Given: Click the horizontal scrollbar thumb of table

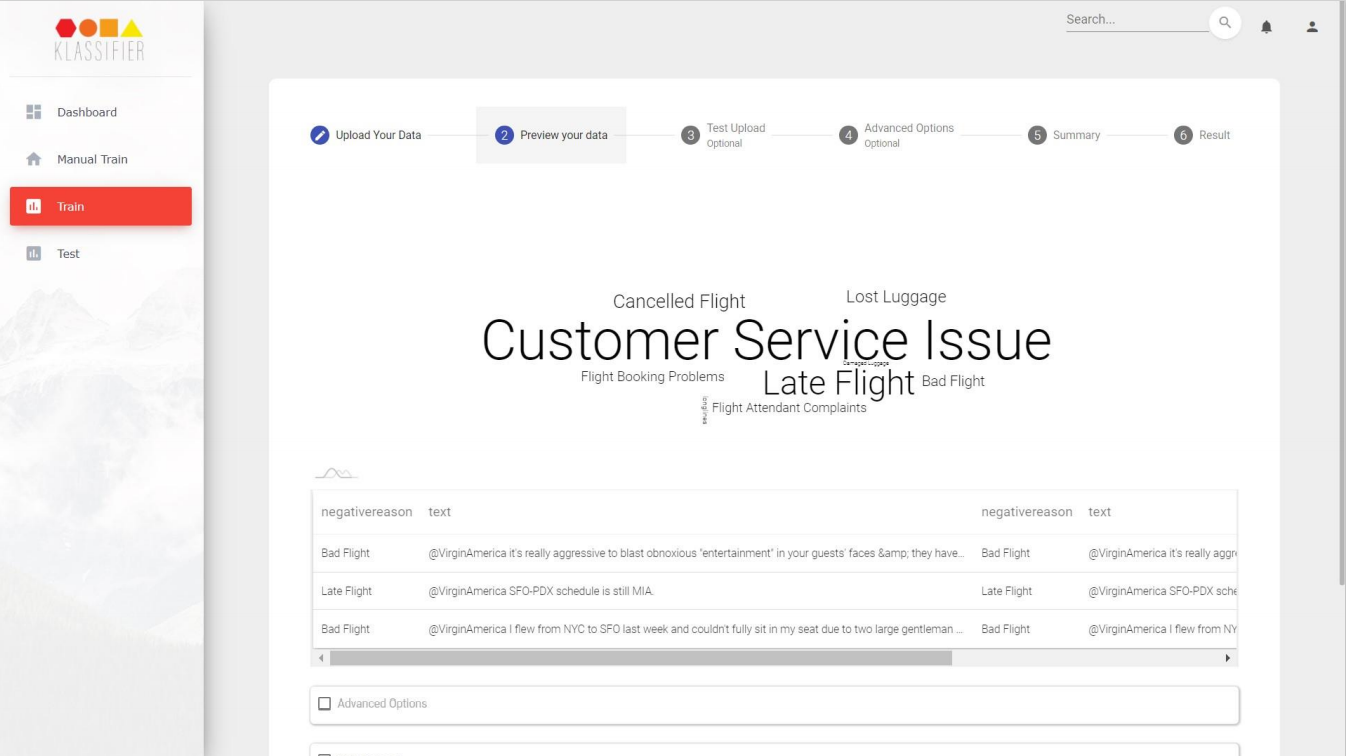Looking at the screenshot, I should click(x=640, y=658).
